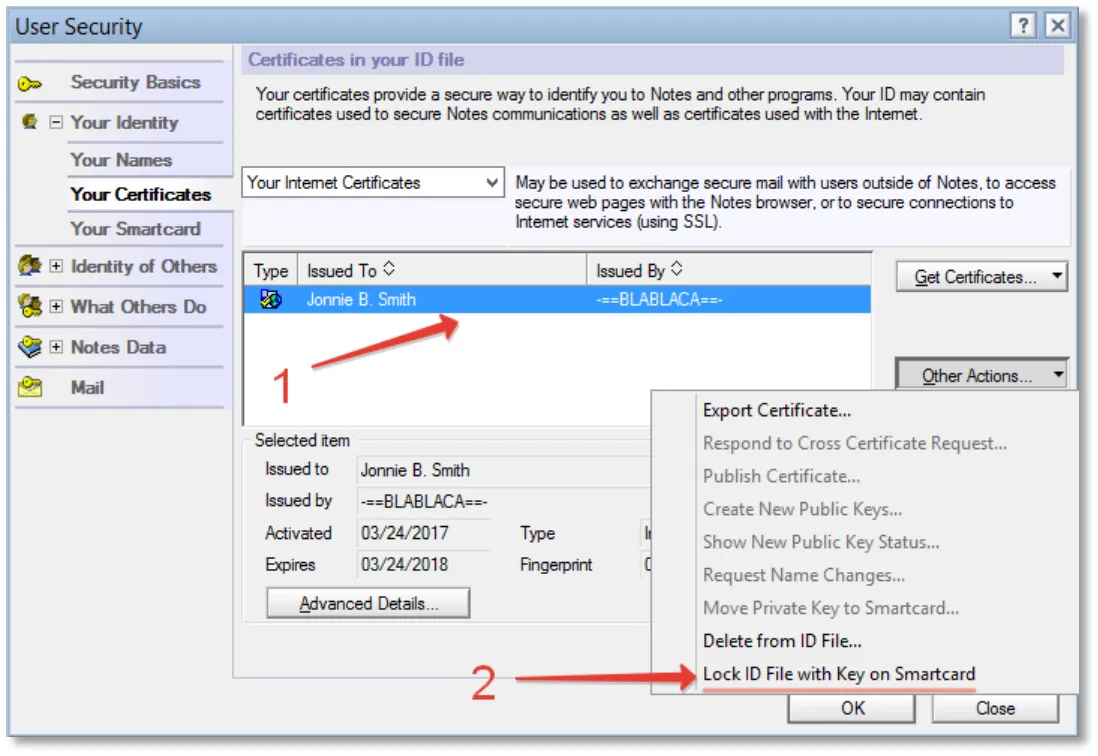This screenshot has height=756, width=1098.
Task: Click the Security Basics key icon
Action: click(29, 84)
